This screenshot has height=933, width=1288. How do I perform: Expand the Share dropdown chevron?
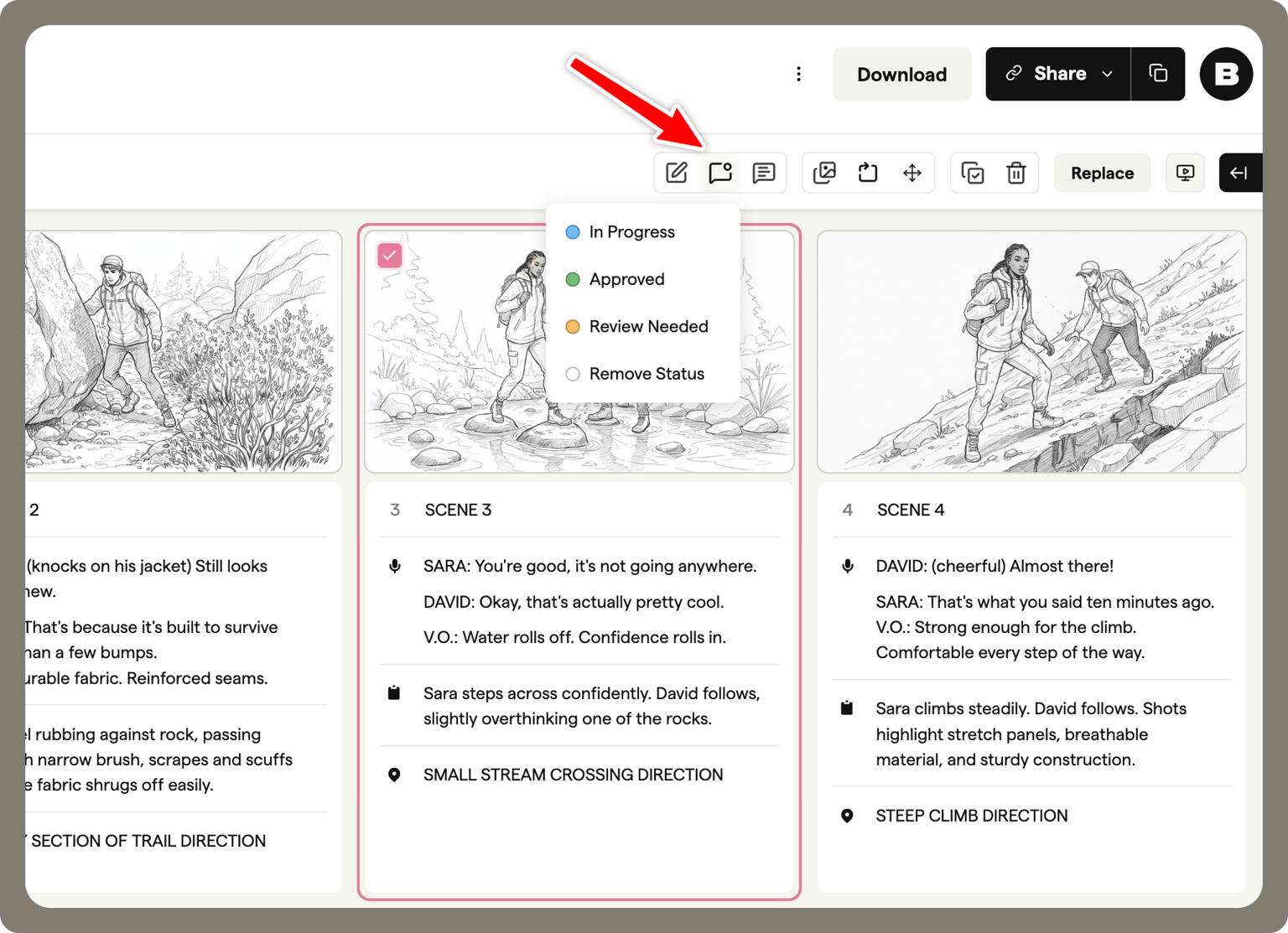(x=1108, y=74)
